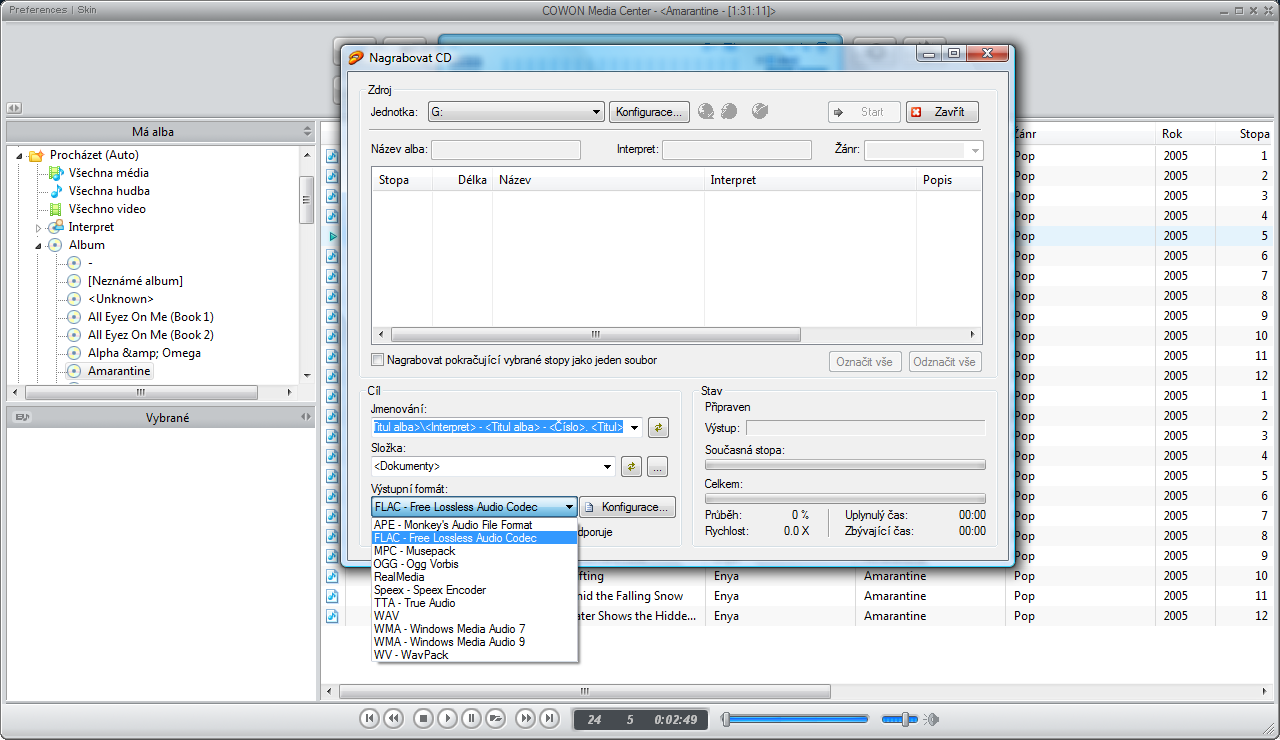Collapse the Procházet (Auto) tree node

coord(19,156)
